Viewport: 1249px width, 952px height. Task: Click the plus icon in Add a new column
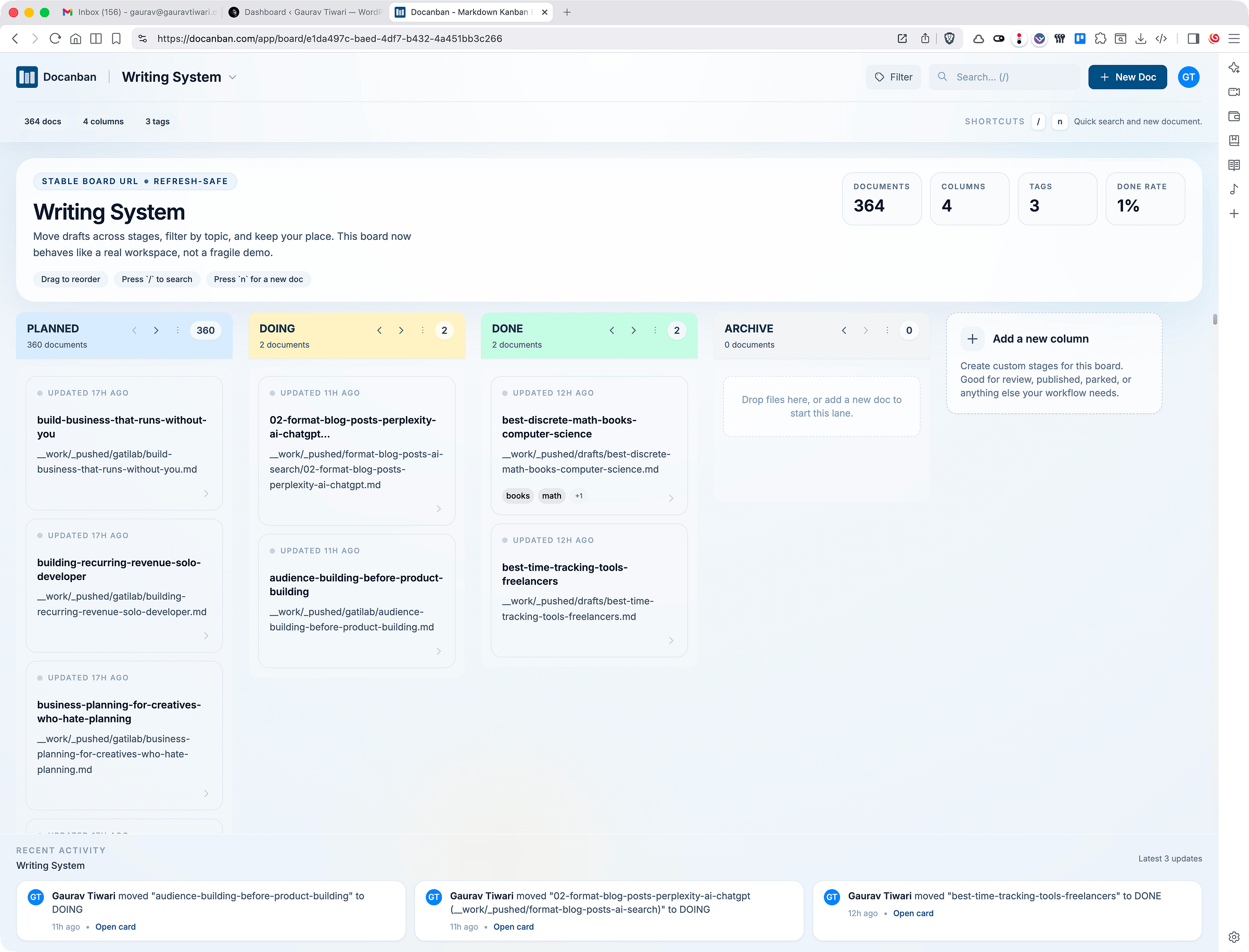point(972,339)
